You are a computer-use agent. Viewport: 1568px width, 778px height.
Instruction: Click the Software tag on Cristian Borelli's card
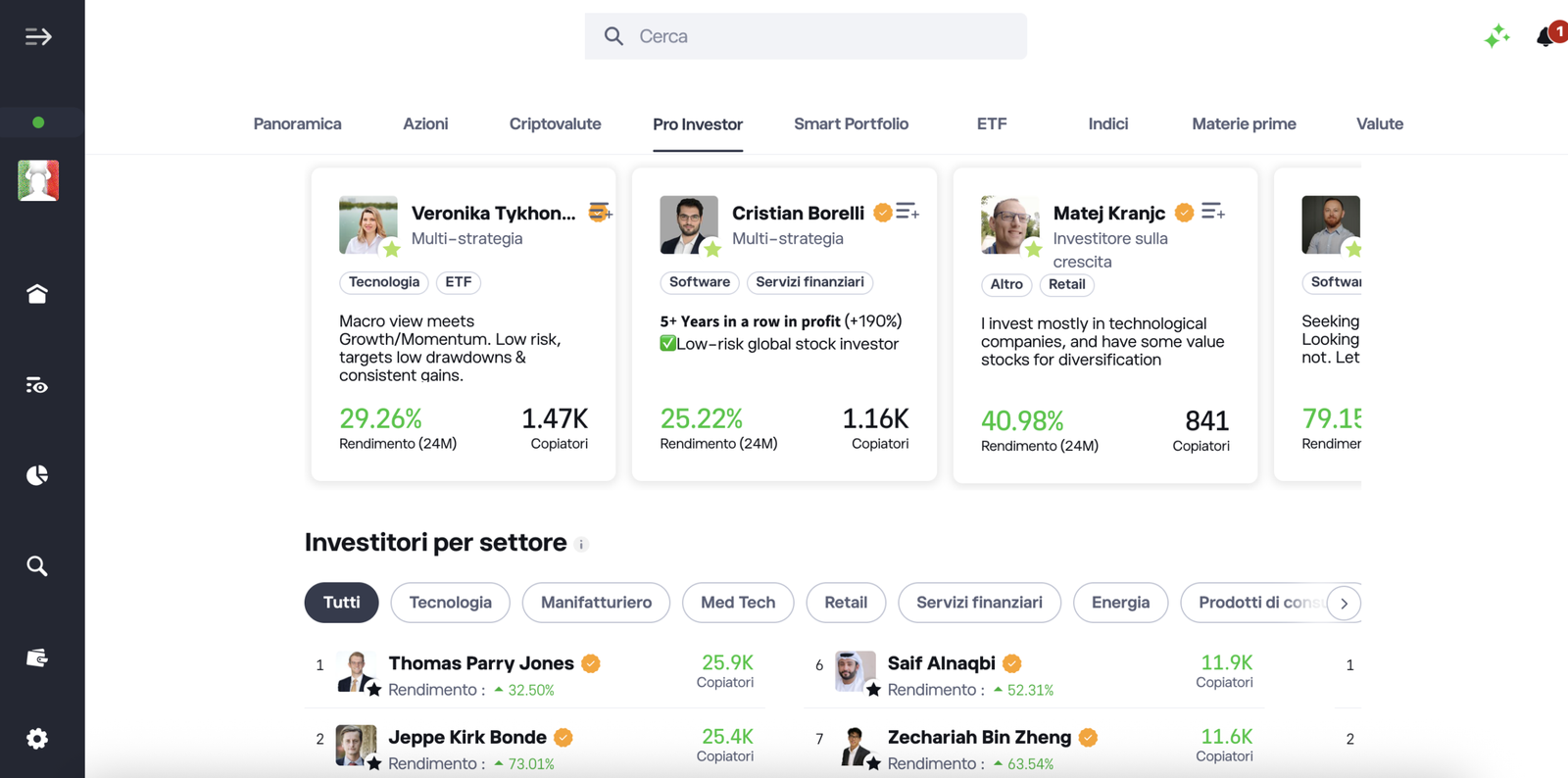[x=699, y=282]
